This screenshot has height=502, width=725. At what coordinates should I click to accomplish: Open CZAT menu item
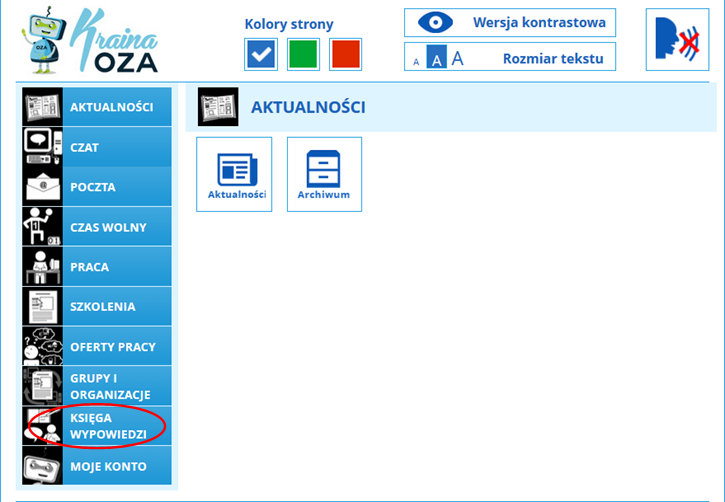tap(97, 147)
